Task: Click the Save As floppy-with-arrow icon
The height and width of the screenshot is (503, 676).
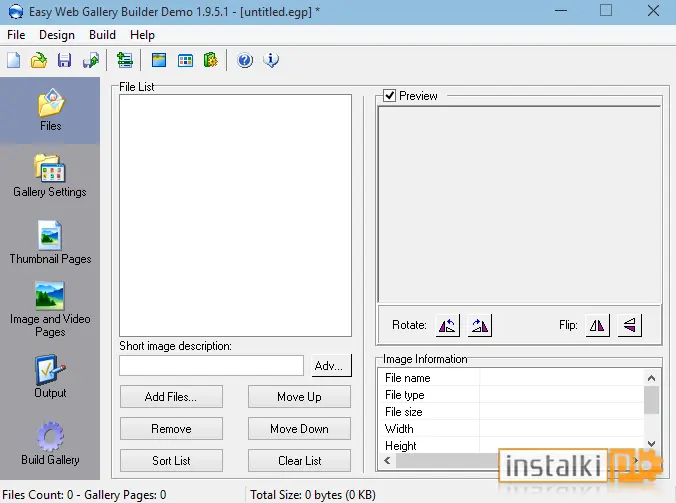Action: click(x=91, y=60)
